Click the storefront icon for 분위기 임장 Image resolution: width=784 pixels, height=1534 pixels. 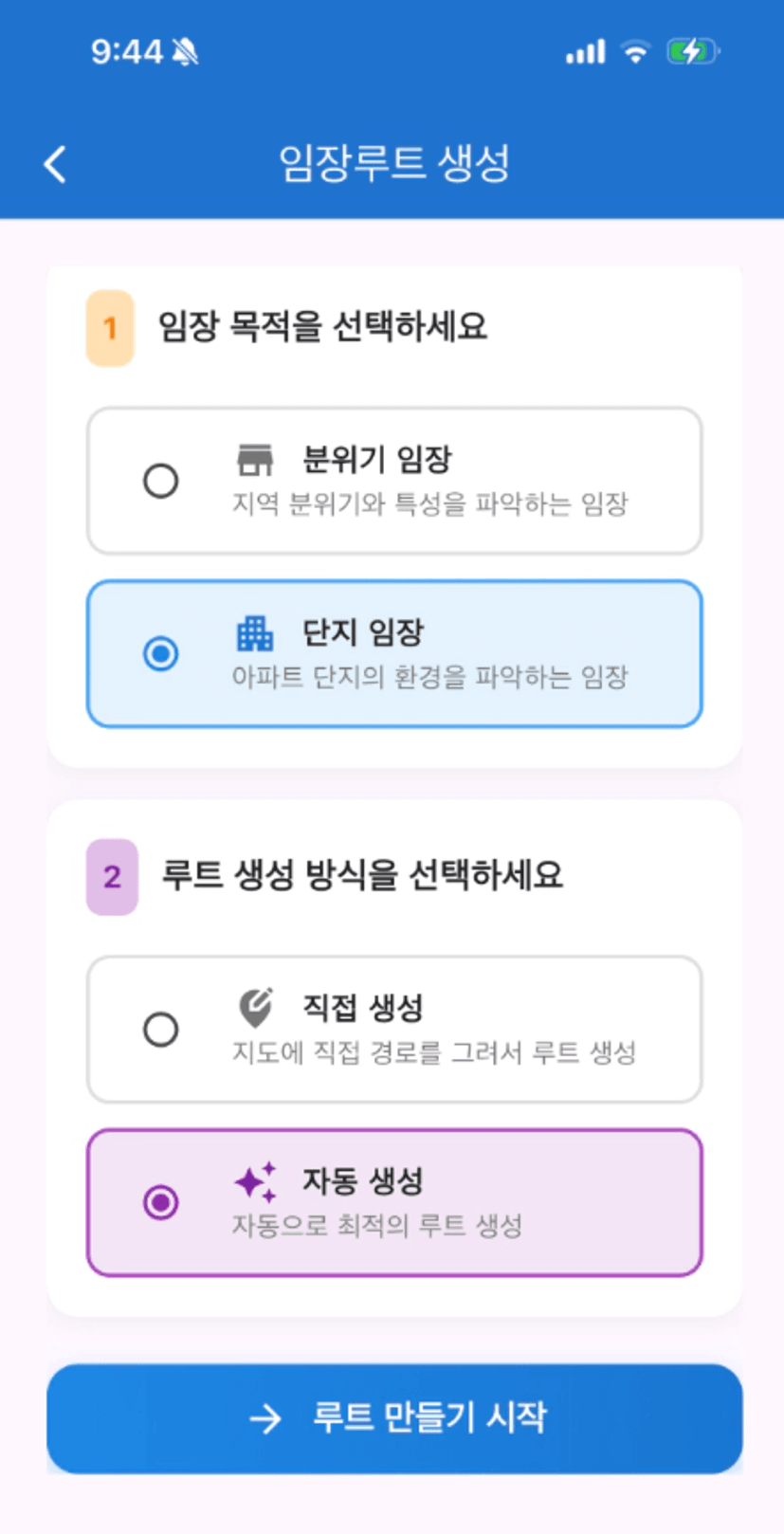point(254,460)
